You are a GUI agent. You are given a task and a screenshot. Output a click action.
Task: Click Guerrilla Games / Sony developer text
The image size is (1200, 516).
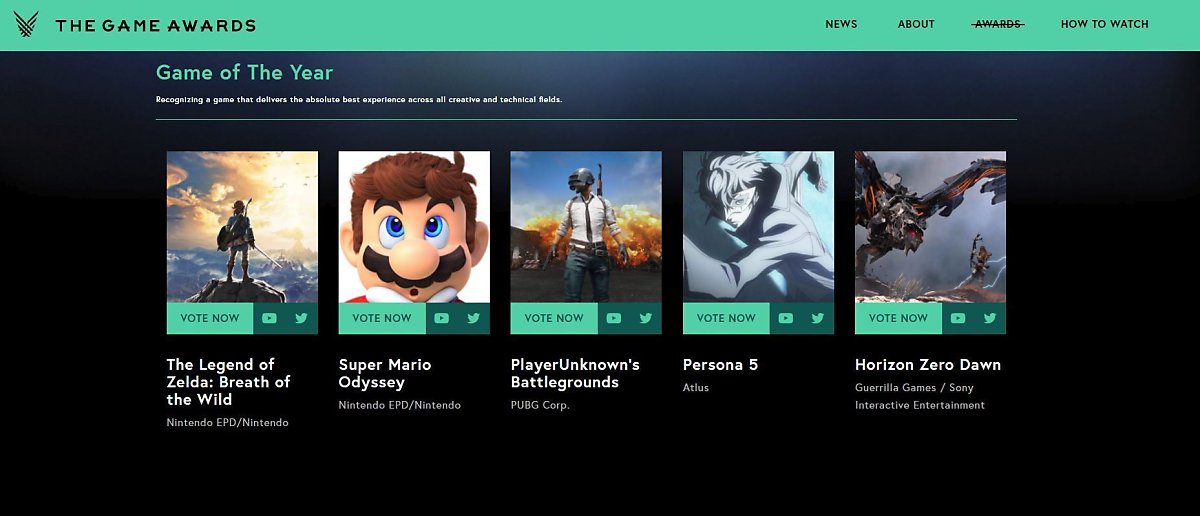(x=920, y=396)
